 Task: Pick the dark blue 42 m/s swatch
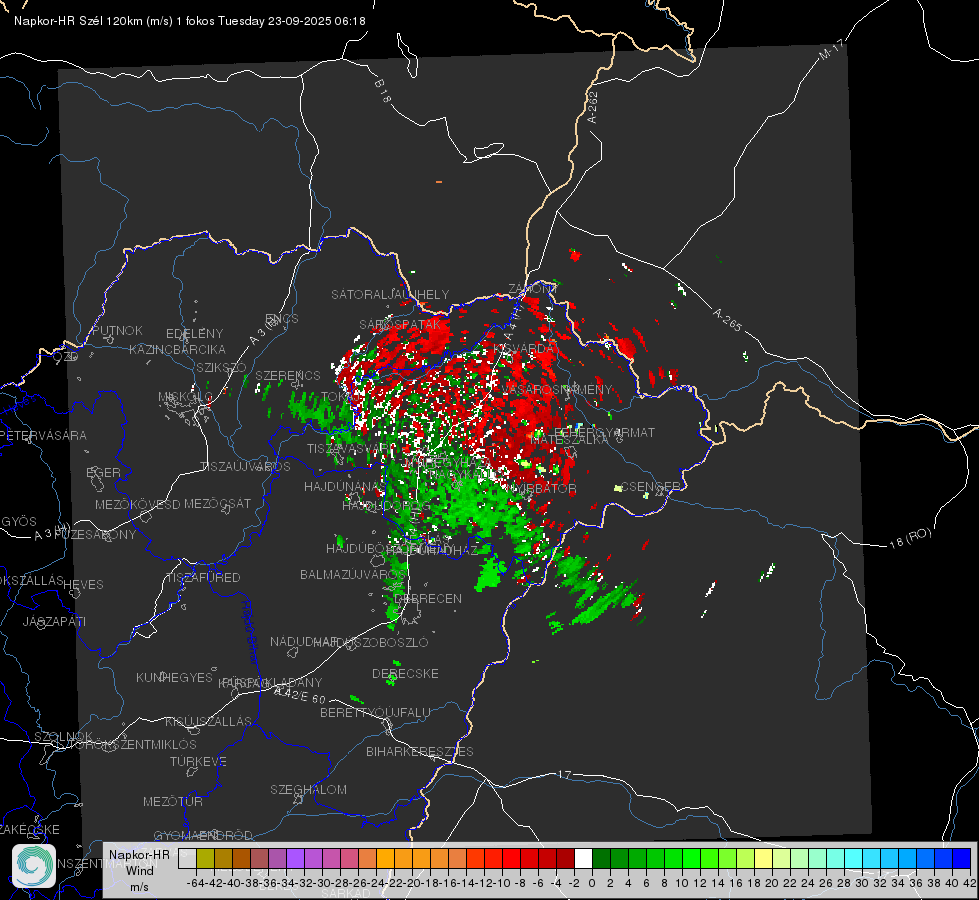(x=962, y=858)
